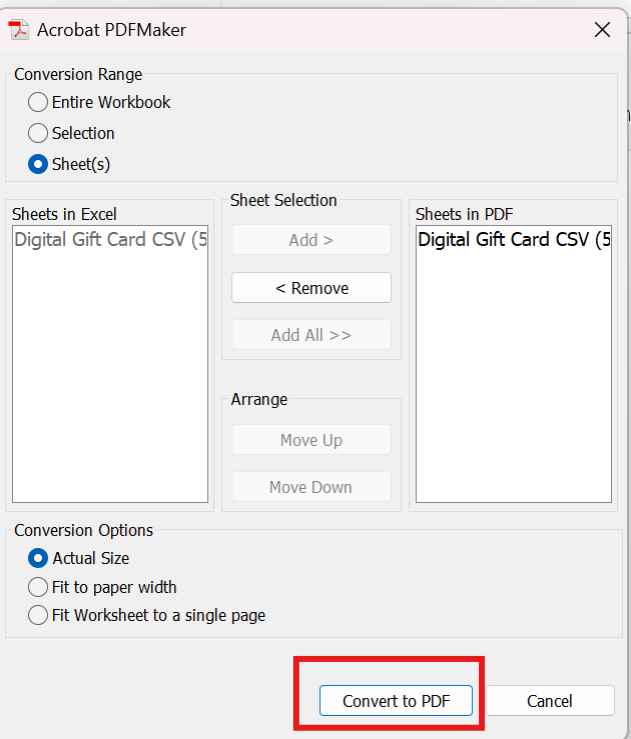This screenshot has width=631, height=739.
Task: Click the Convert to PDF button
Action: click(x=395, y=701)
